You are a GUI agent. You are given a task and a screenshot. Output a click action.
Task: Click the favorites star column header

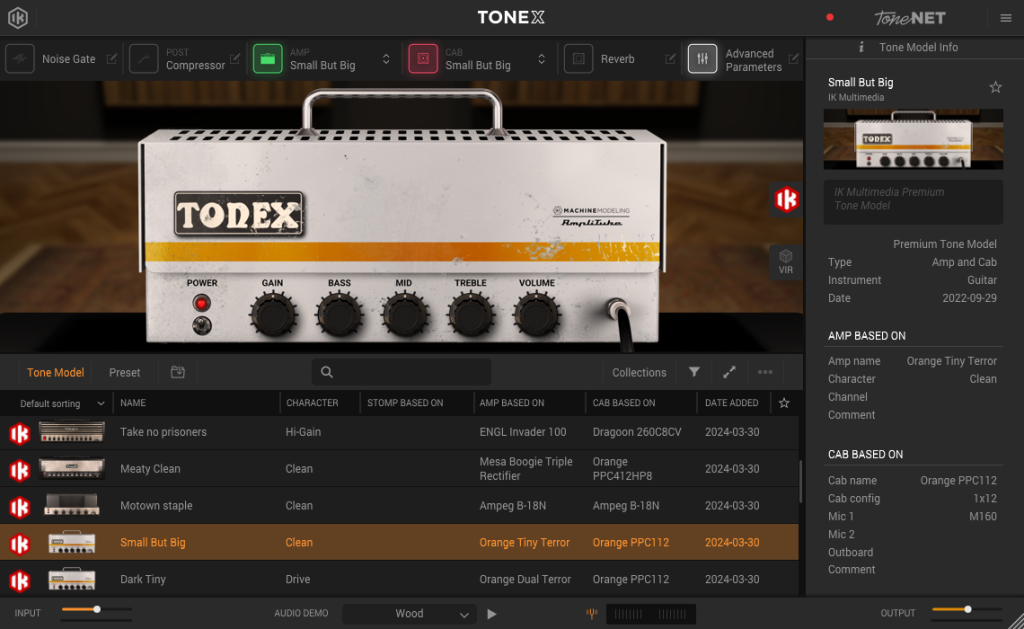point(784,403)
